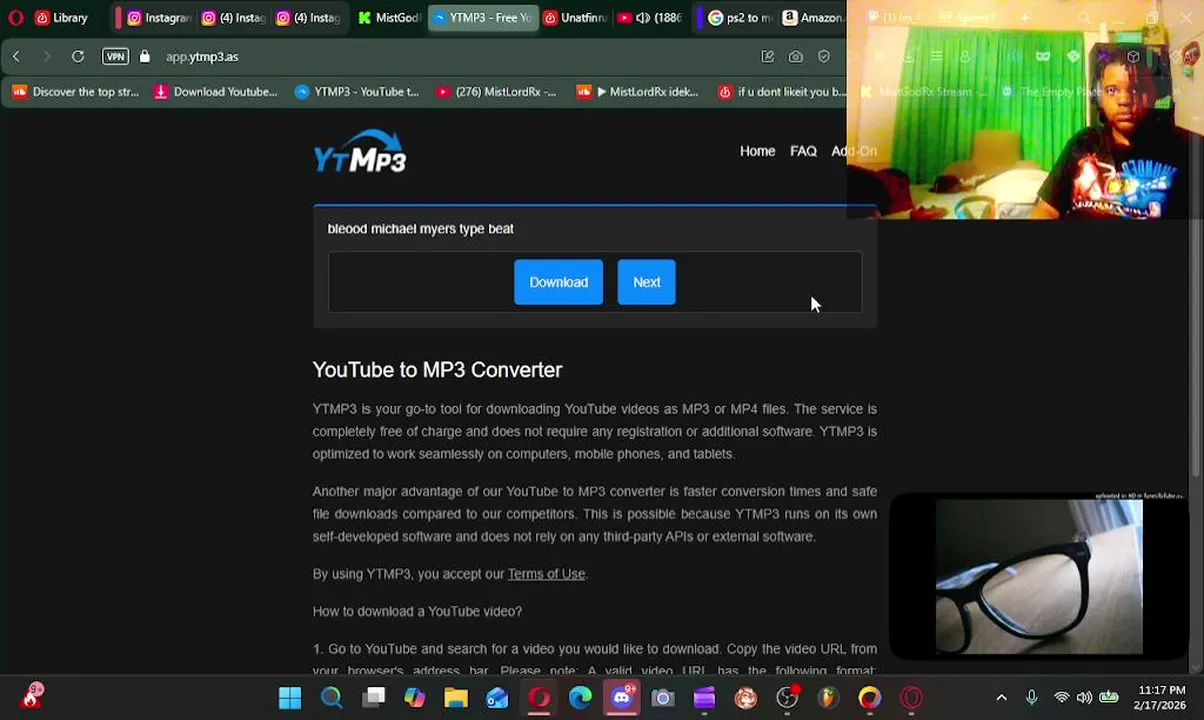Open the red O-shaped Opera icon at taskbar right
Screen dimensions: 1204x720
[x=911, y=698]
